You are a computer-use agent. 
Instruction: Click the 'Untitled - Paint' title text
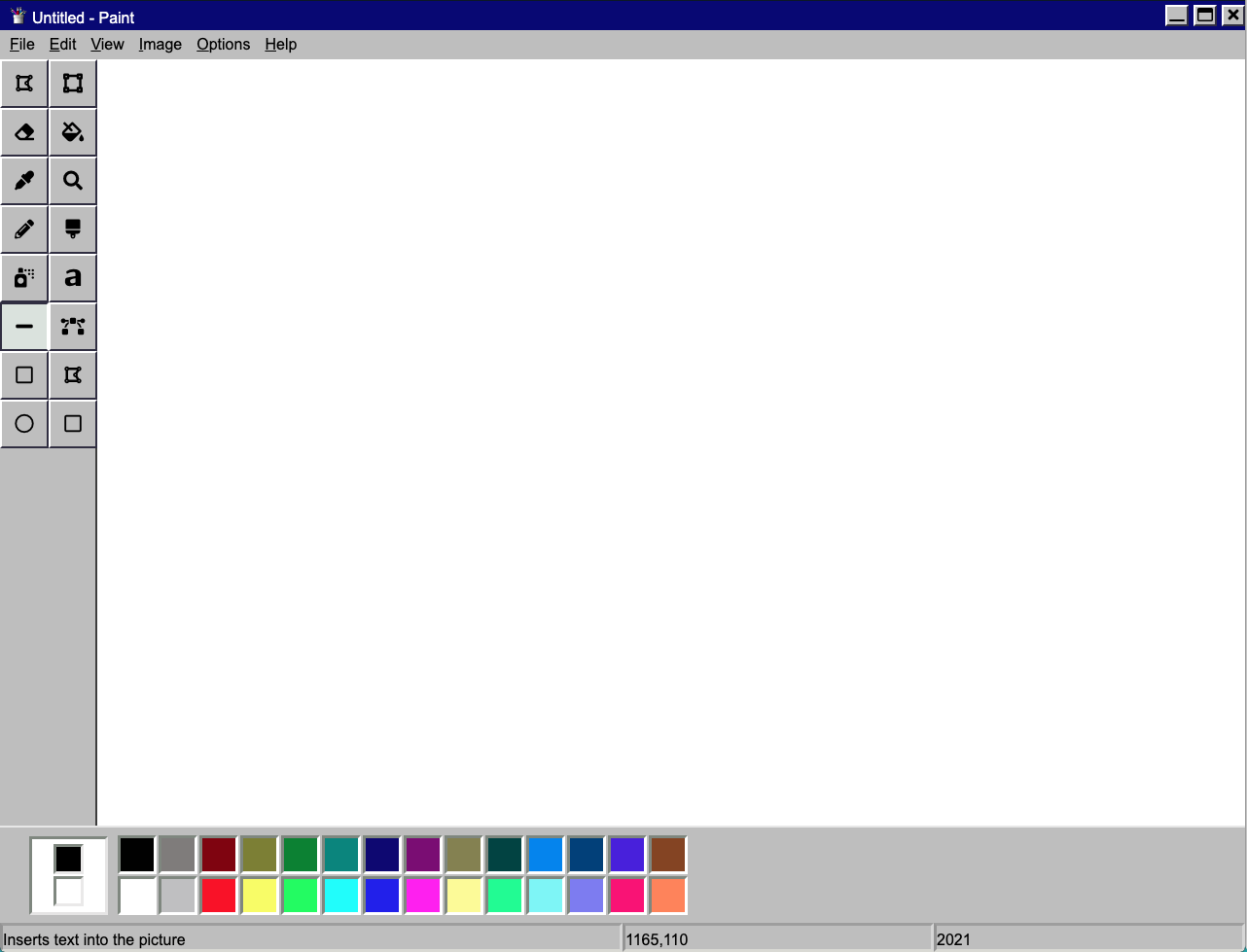(83, 18)
